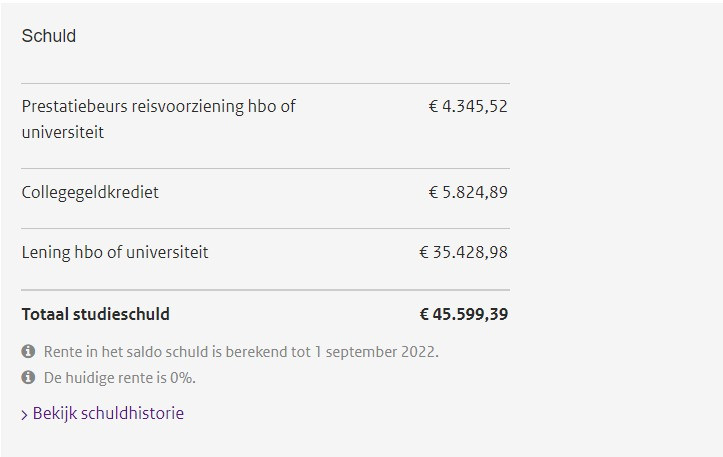The height and width of the screenshot is (457, 723).
Task: Click the Prestatiebeurs reisvoorziening row label
Action: (159, 119)
